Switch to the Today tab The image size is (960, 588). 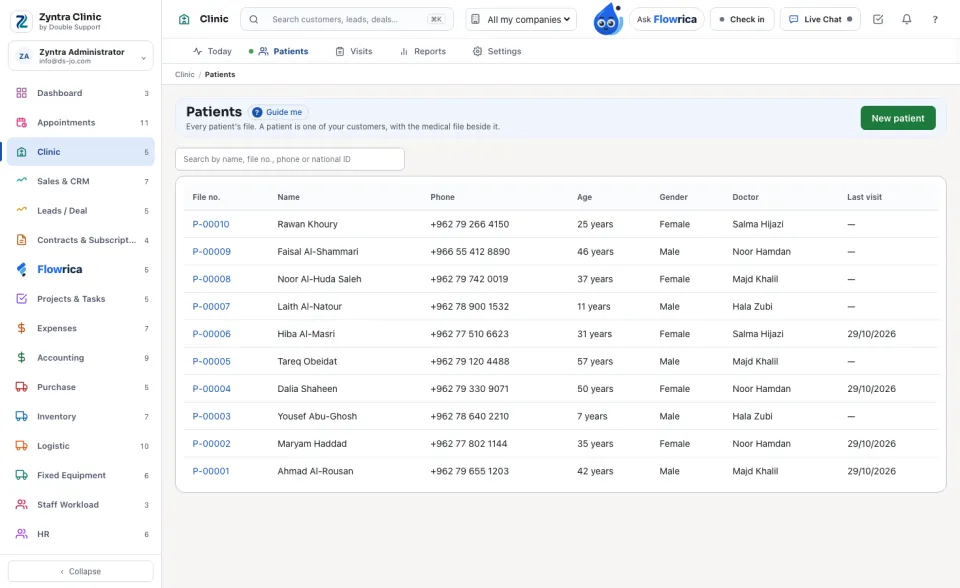pyautogui.click(x=212, y=51)
